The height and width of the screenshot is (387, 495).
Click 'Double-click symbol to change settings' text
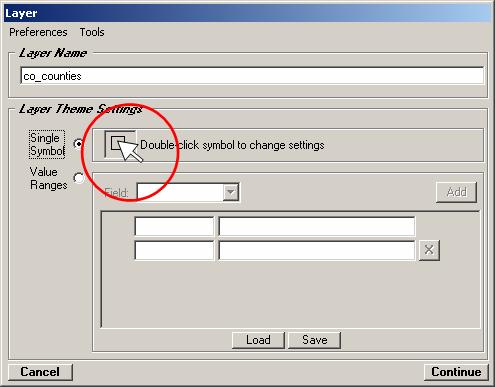[x=232, y=145]
